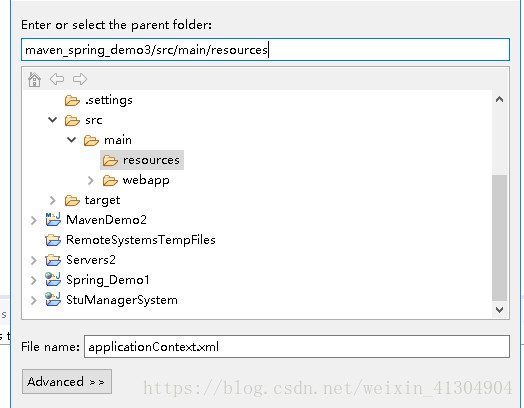This screenshot has height=408, width=524.
Task: Select the 'target' tree label
Action: click(102, 200)
